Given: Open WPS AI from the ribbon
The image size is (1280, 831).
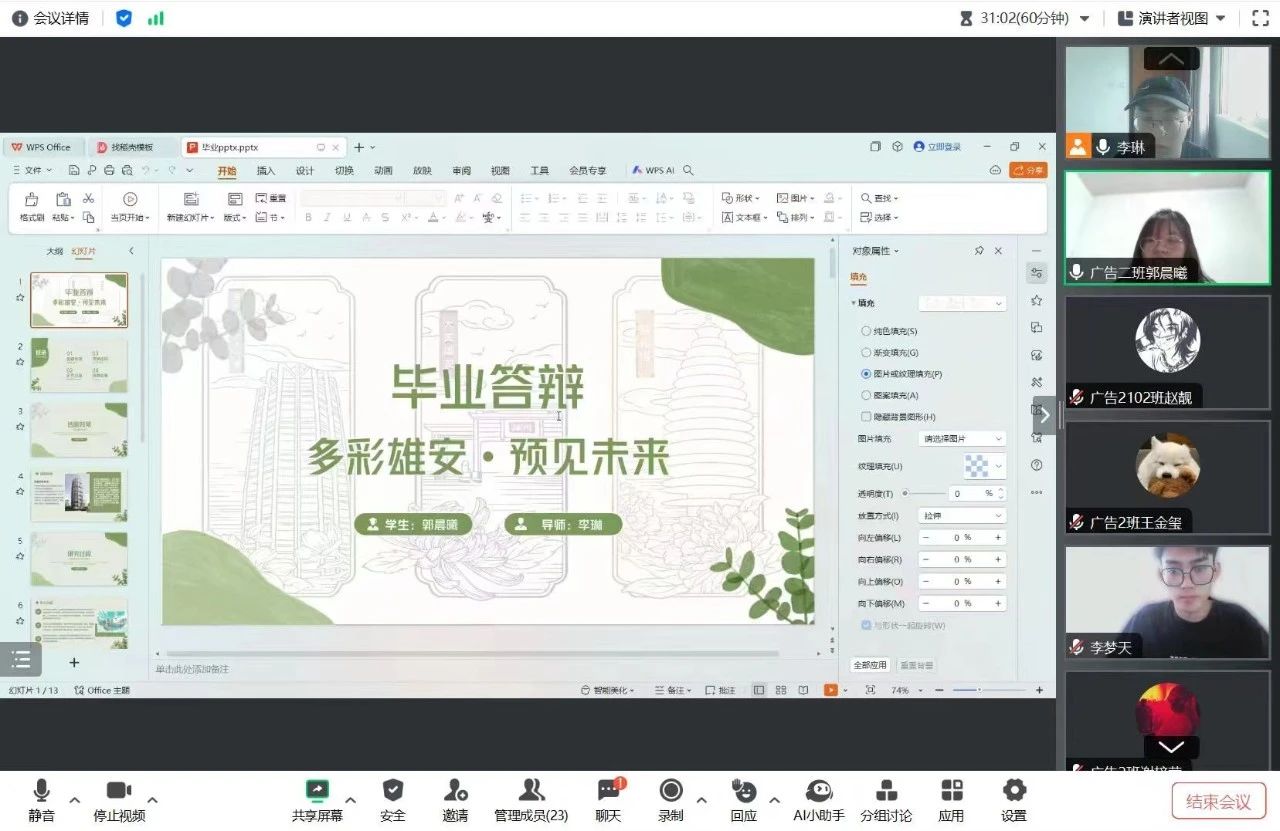Looking at the screenshot, I should click(655, 169).
